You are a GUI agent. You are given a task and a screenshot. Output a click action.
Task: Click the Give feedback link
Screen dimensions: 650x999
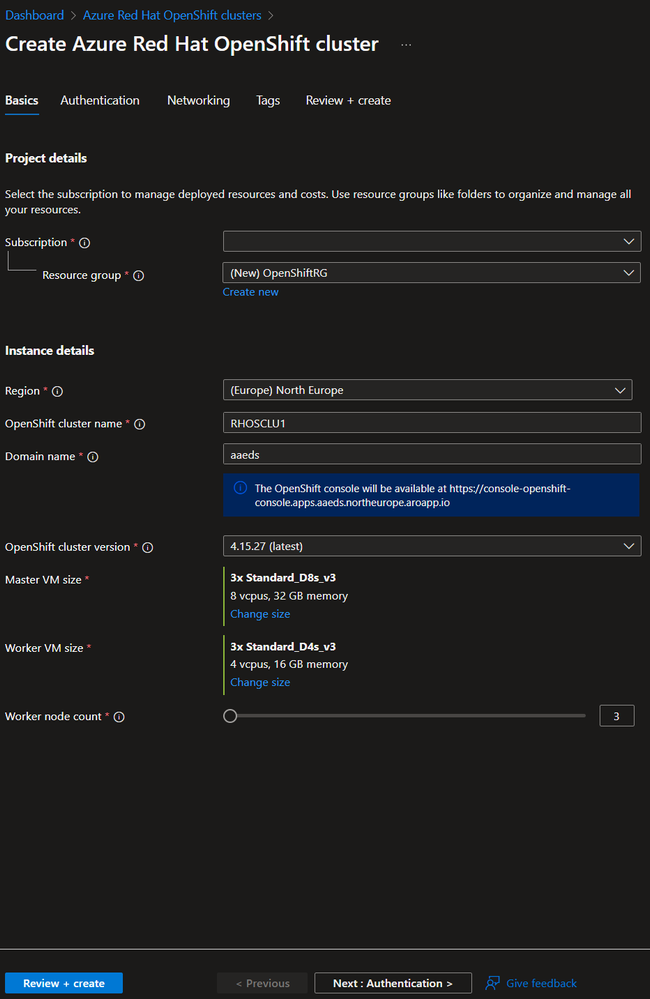(541, 983)
